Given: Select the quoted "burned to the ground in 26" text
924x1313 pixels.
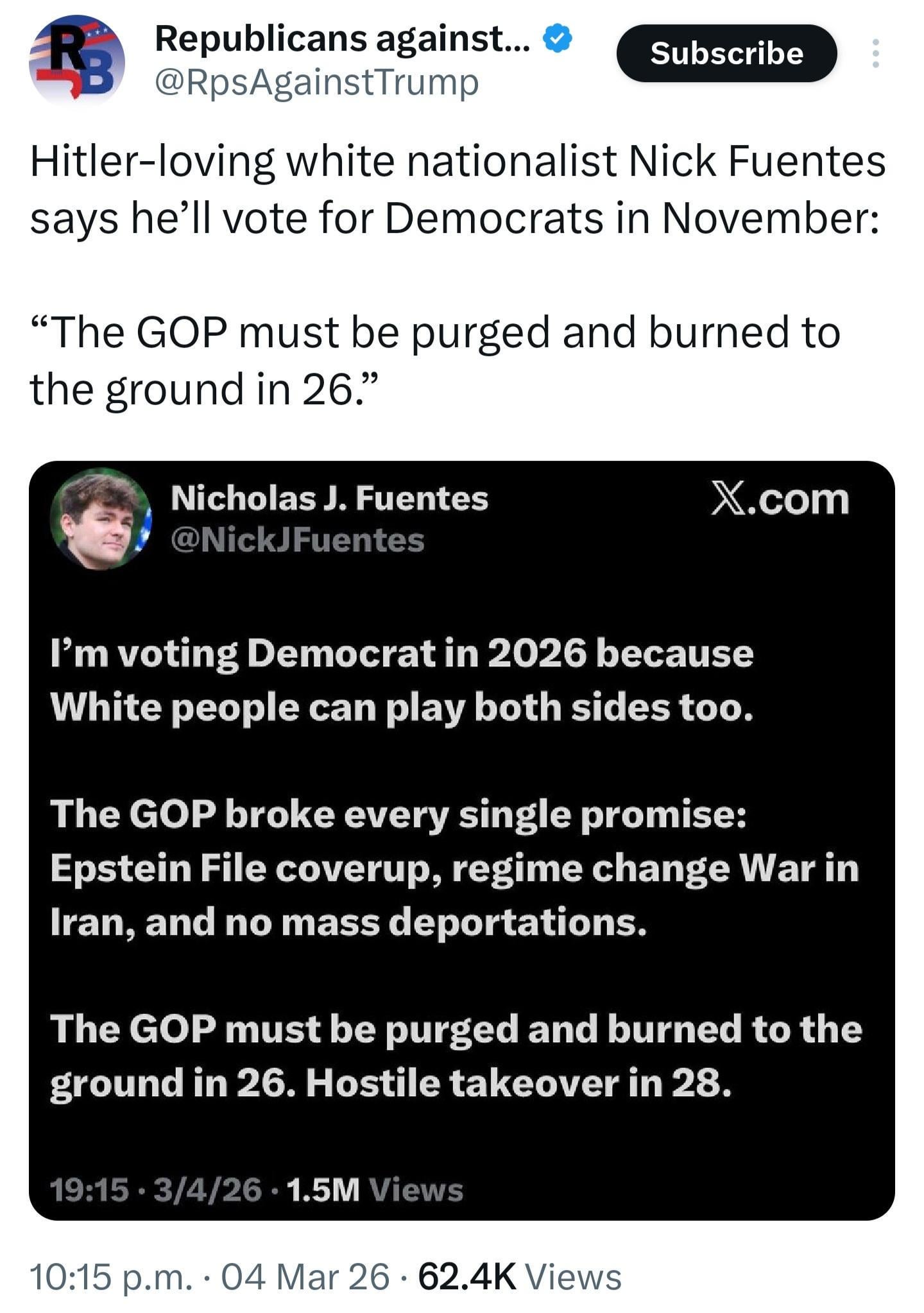Looking at the screenshot, I should [434, 361].
